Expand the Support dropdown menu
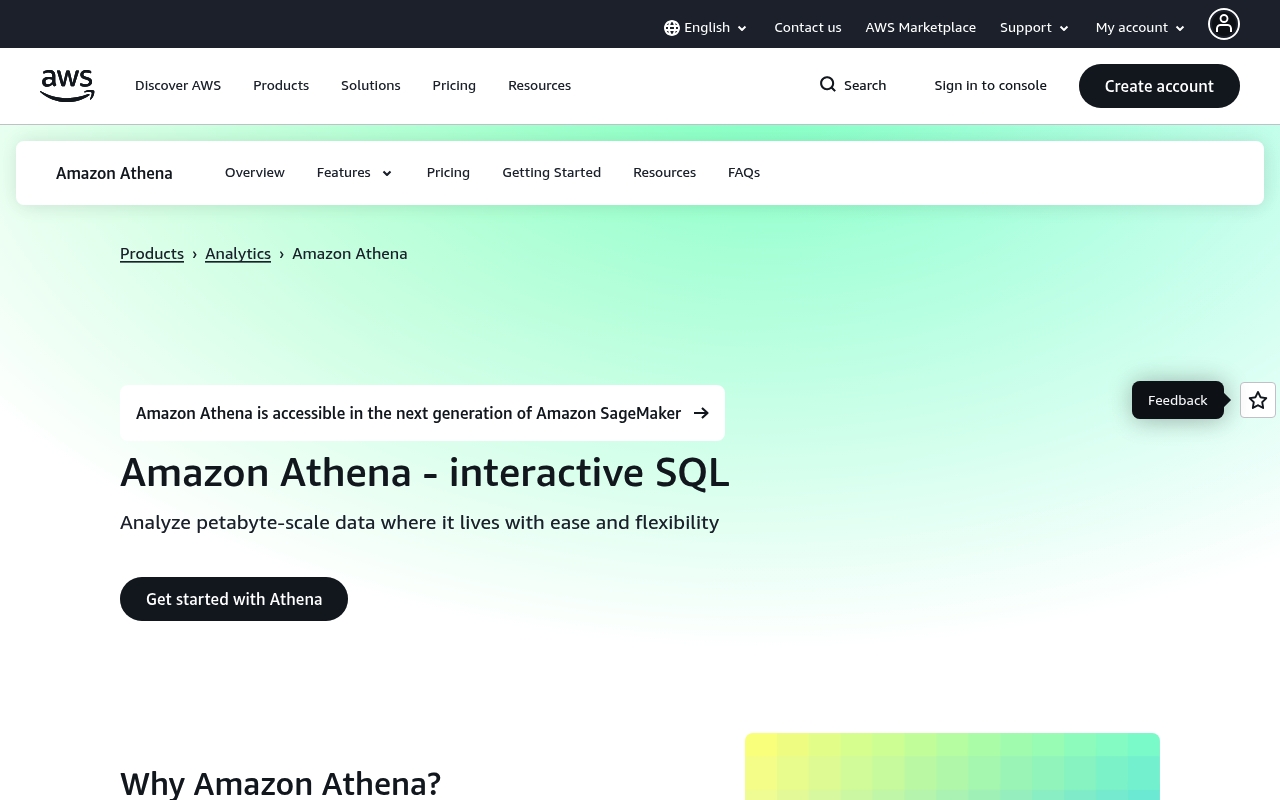This screenshot has height=800, width=1280. click(1034, 28)
